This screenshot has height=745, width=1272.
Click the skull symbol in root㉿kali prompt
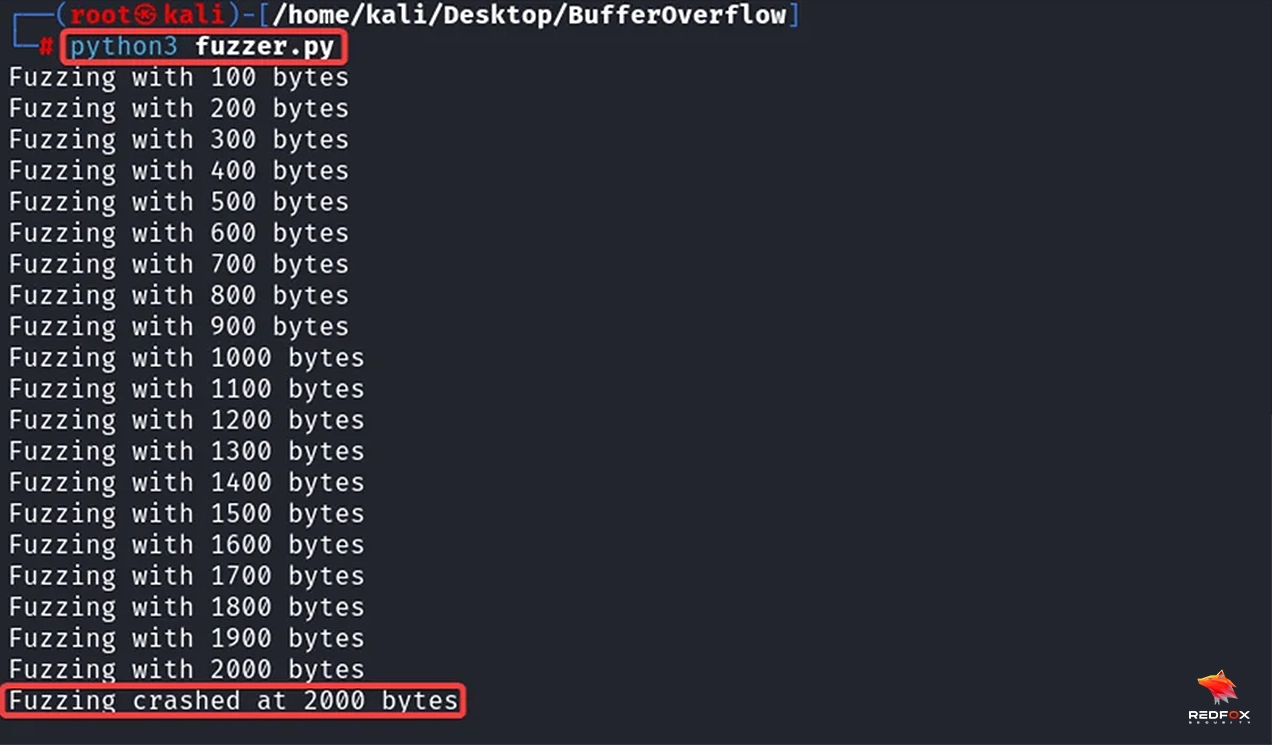[147, 16]
